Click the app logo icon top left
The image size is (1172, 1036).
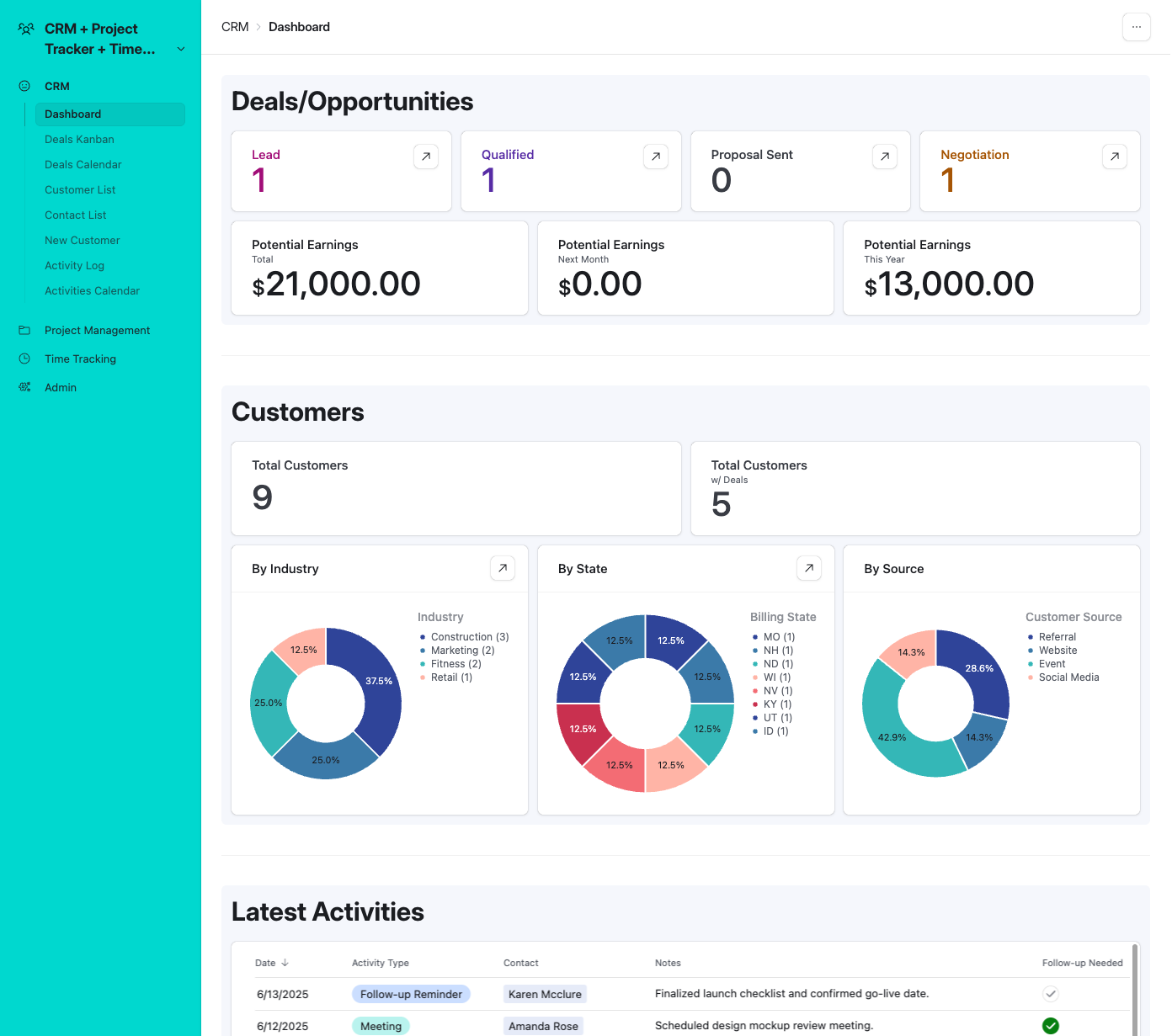24,28
